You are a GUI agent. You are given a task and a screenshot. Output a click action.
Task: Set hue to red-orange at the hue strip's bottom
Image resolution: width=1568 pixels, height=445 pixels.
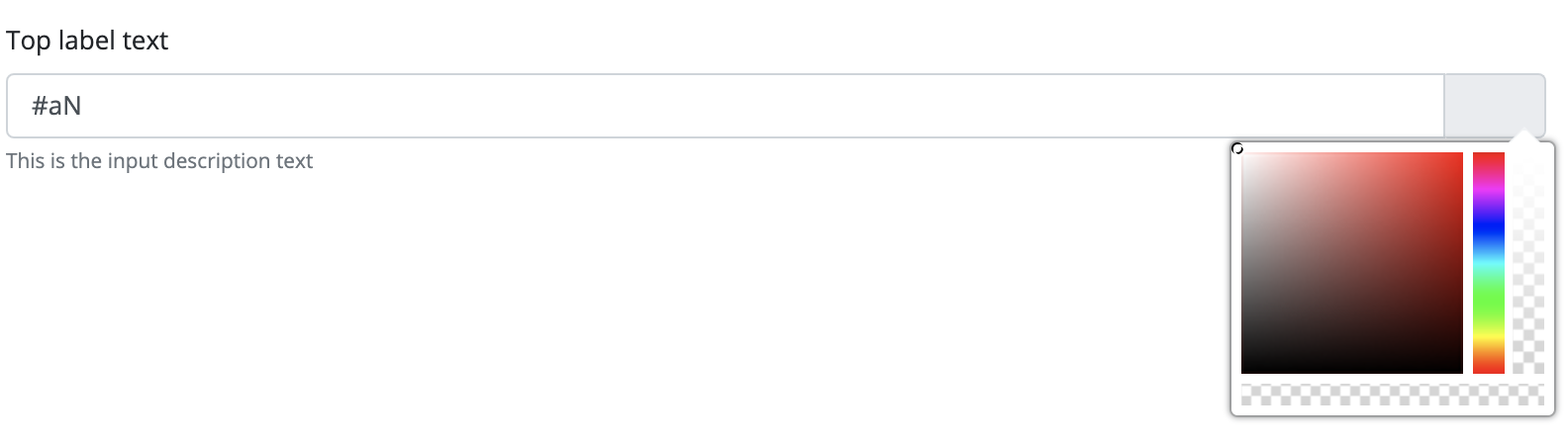(1489, 370)
